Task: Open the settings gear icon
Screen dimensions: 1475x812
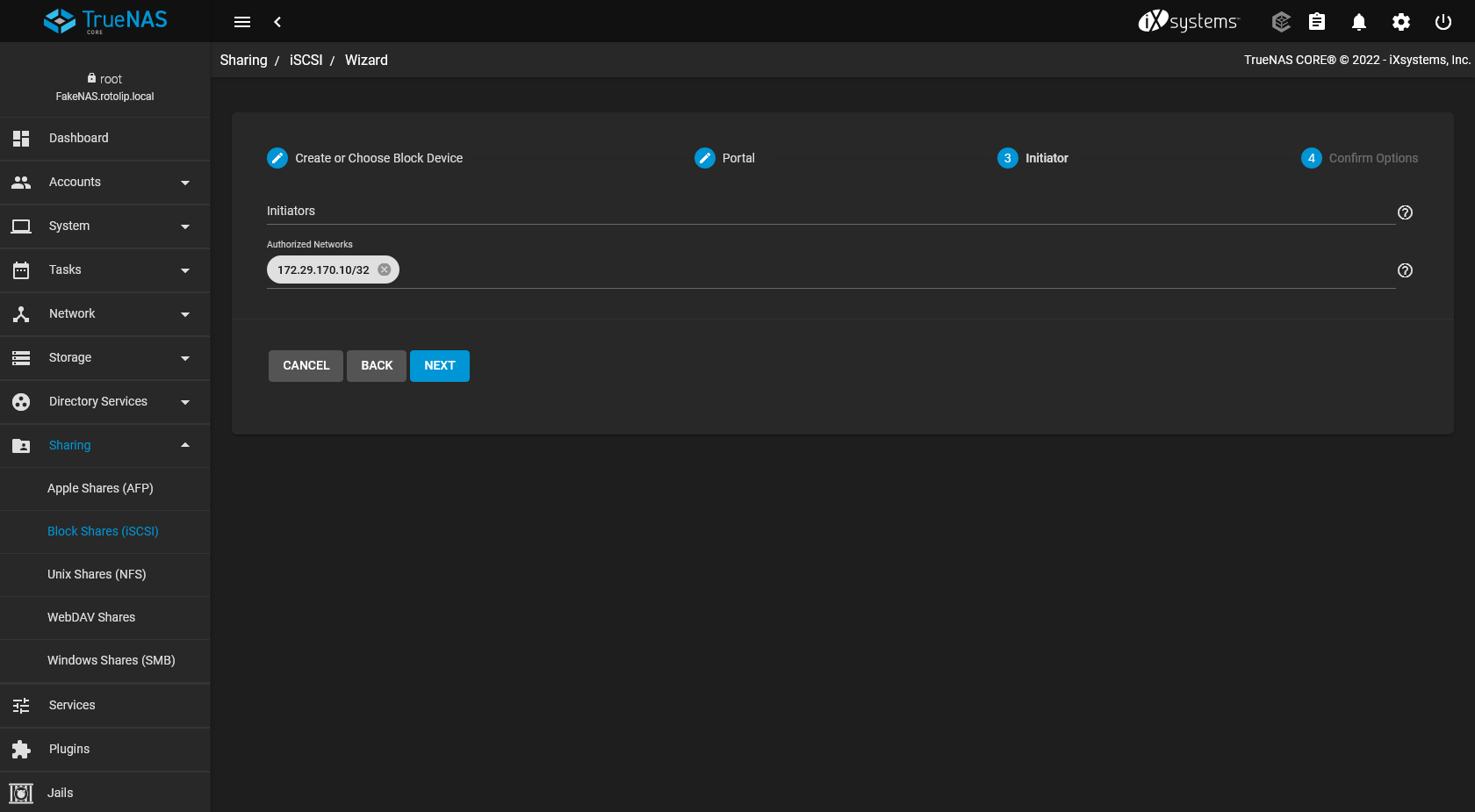Action: 1401,22
